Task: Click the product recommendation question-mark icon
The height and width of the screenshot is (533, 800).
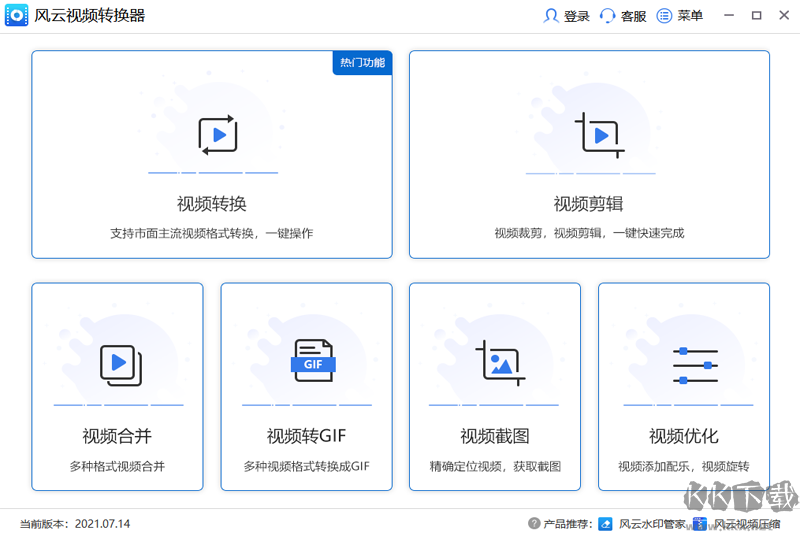Action: pyautogui.click(x=534, y=523)
